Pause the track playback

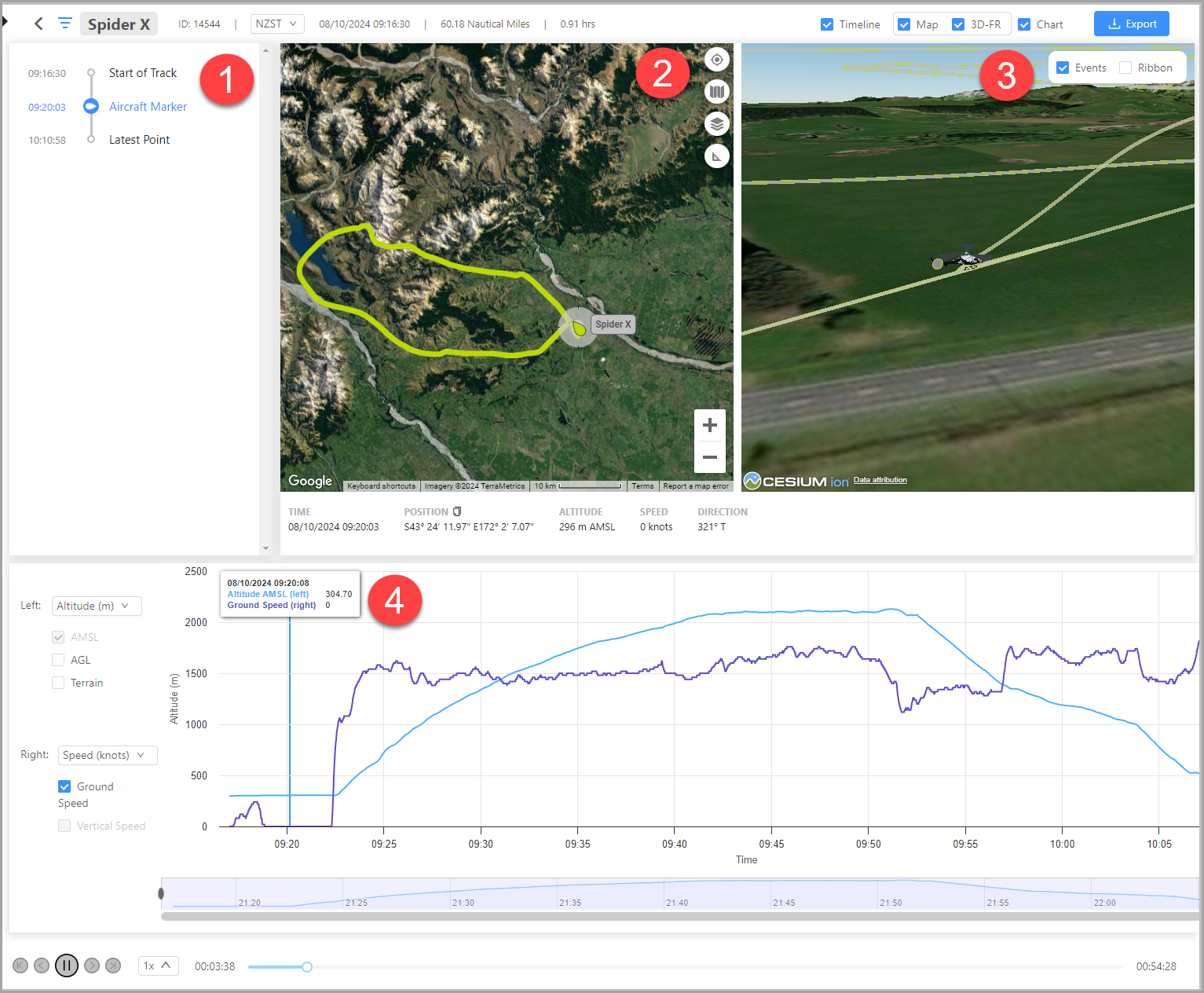(67, 966)
